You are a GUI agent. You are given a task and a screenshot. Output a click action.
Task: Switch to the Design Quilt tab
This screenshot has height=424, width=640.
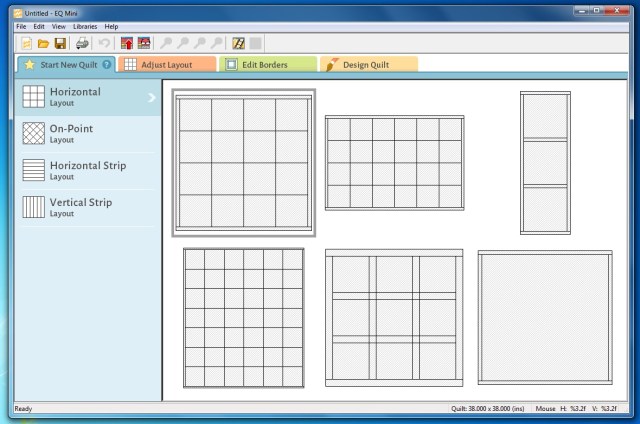[x=369, y=64]
